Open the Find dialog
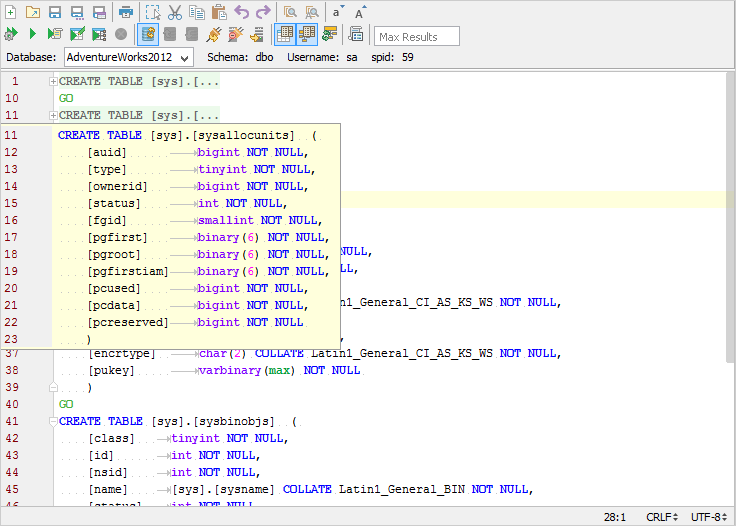736x526 pixels. click(x=290, y=12)
